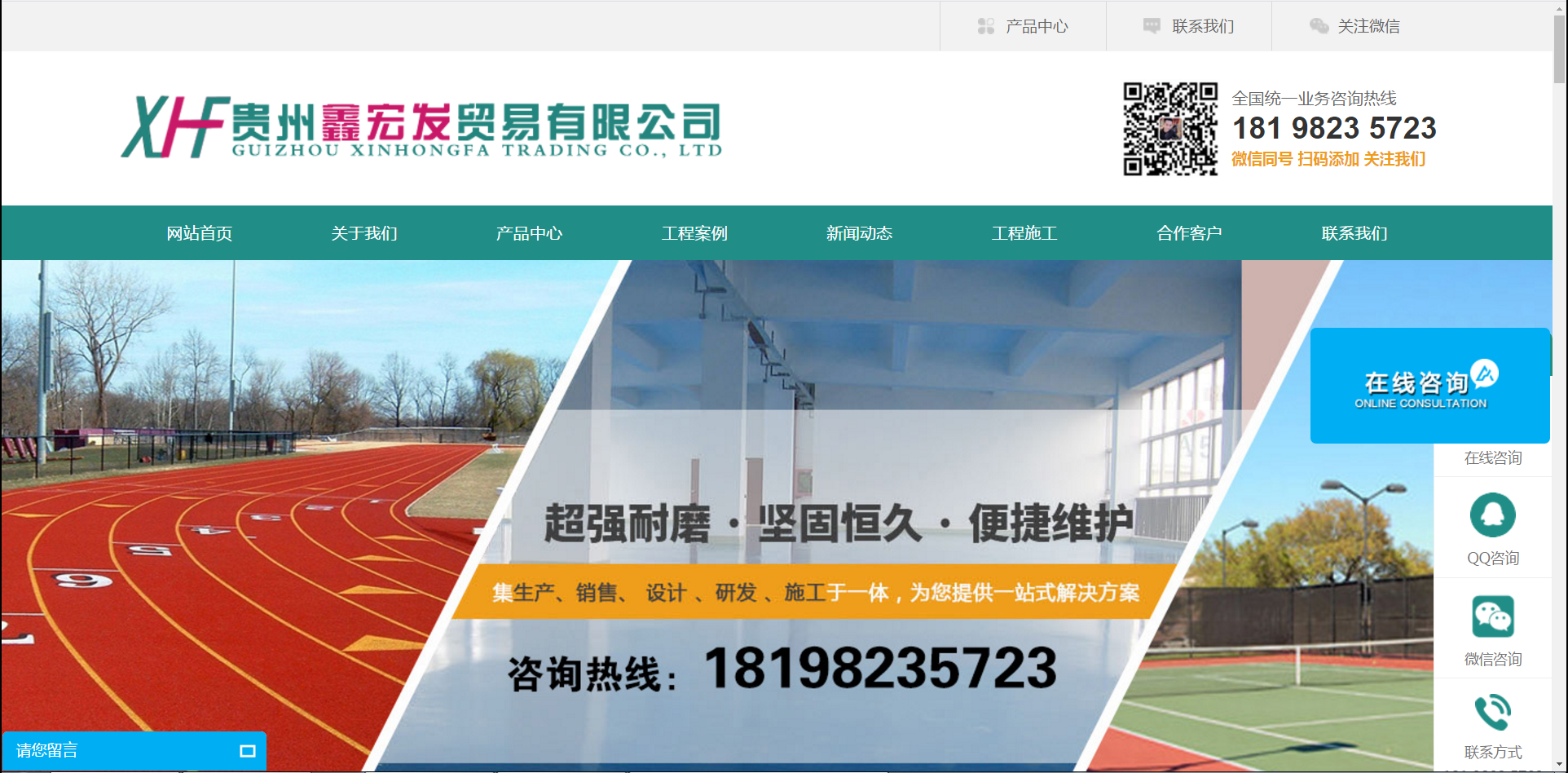Expand the 请您留言 window with square icon

coord(248,751)
